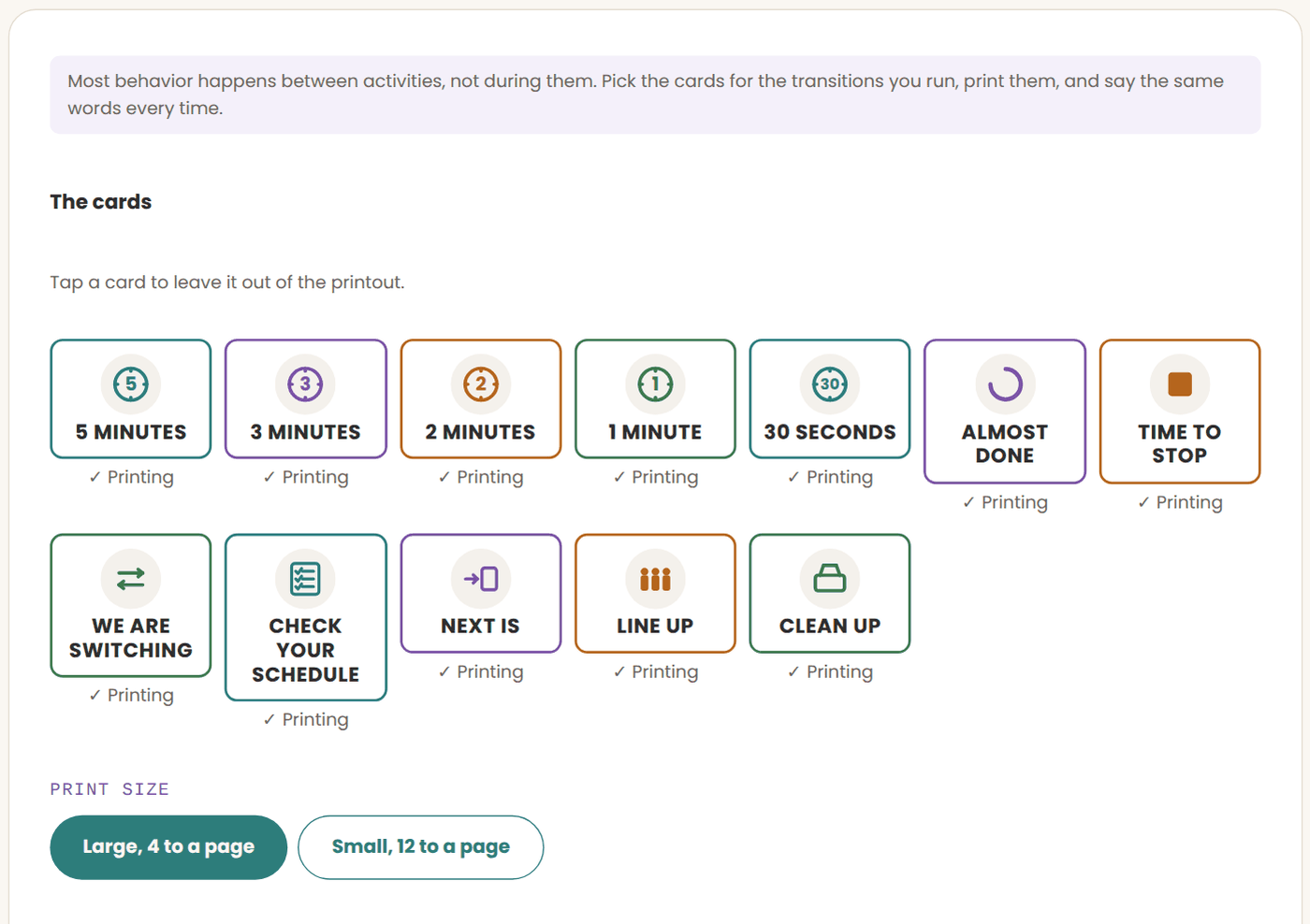This screenshot has width=1310, height=924.
Task: Click the "PRINT SIZE" label
Action: (109, 789)
